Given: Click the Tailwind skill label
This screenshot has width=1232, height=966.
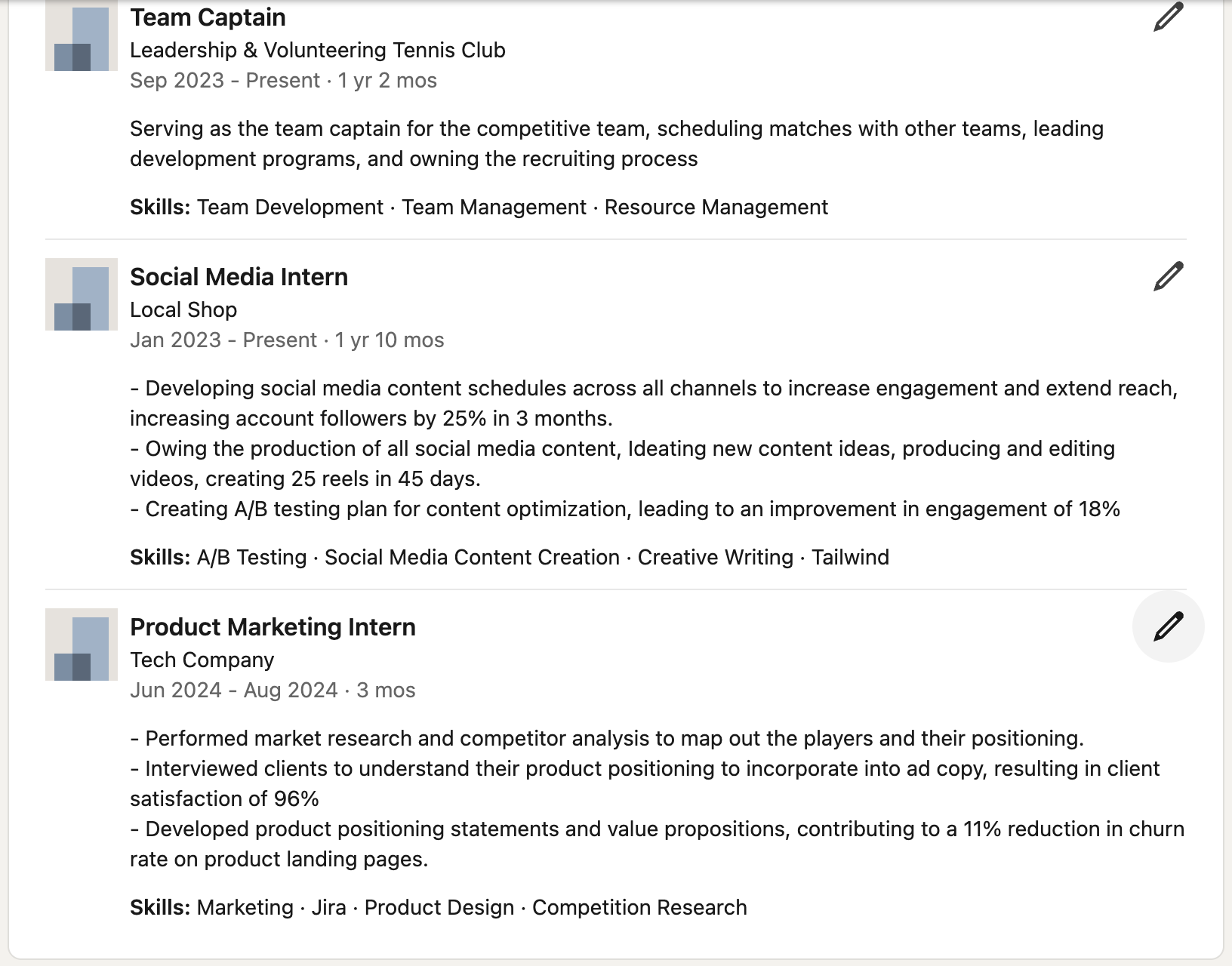Looking at the screenshot, I should point(851,557).
